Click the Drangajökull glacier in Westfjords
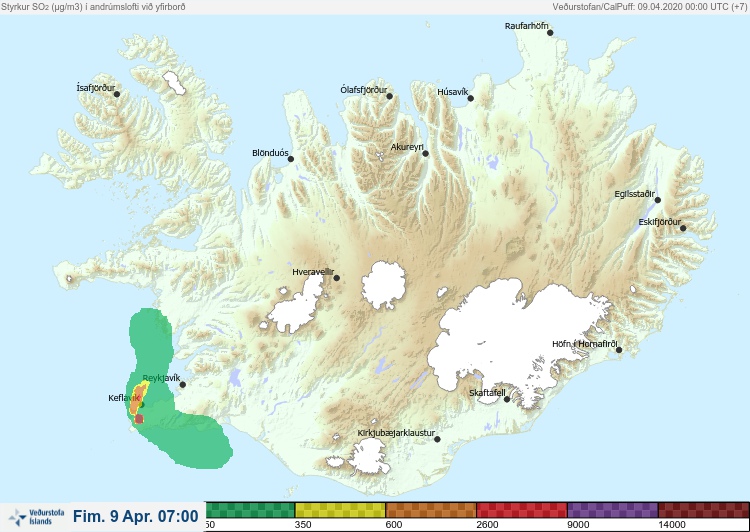Image resolution: width=750 pixels, height=532 pixels. [174, 82]
